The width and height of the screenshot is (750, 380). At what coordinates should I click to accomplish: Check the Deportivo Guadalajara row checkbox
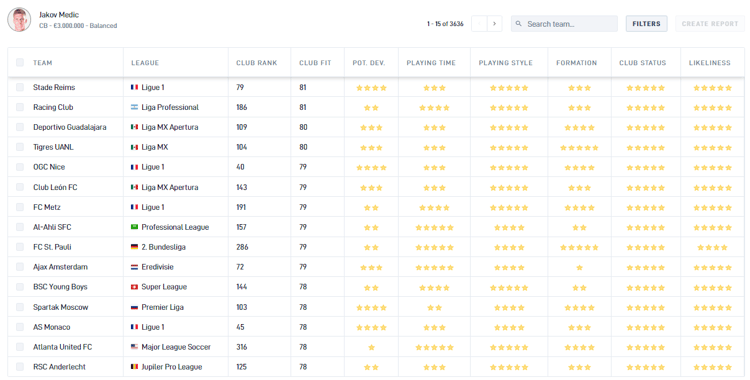(x=20, y=127)
